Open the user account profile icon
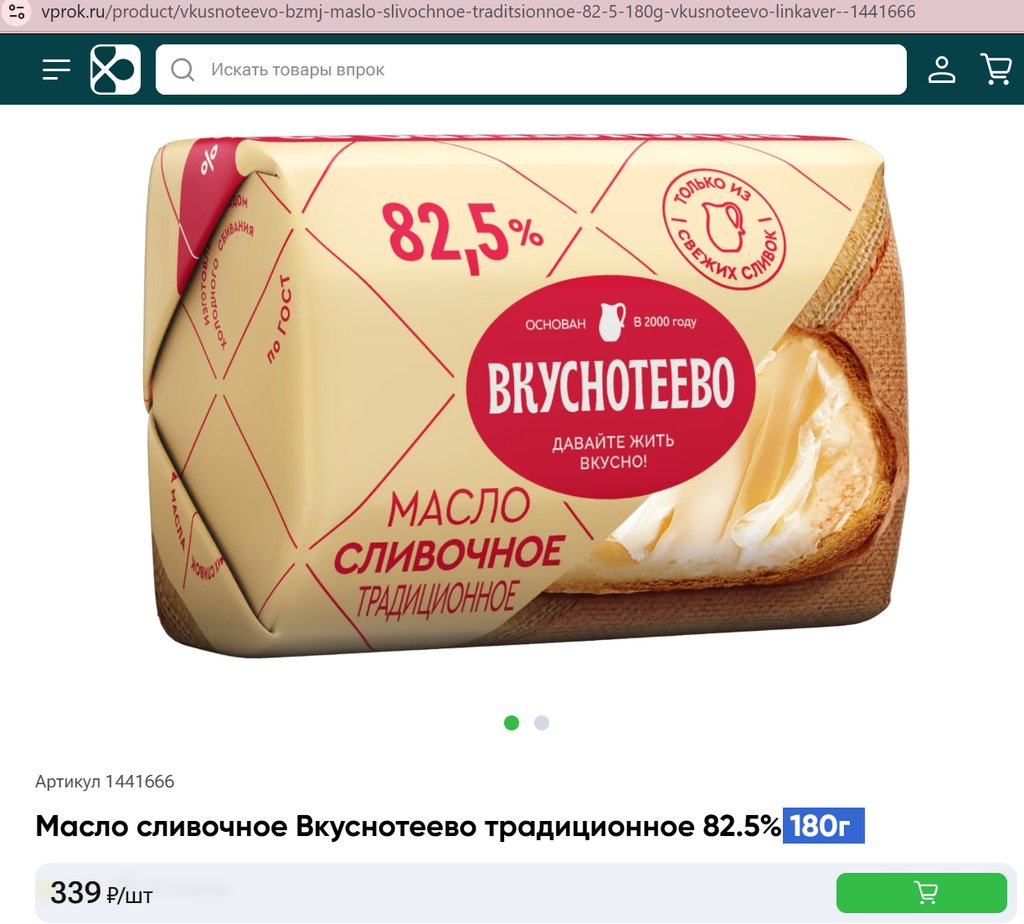 942,69
